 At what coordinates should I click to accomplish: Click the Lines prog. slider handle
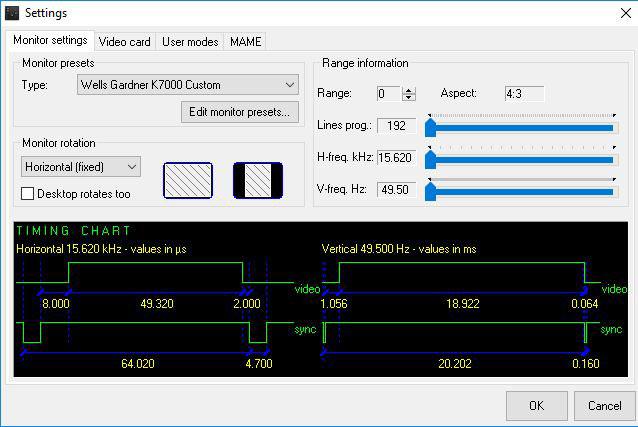[x=430, y=127]
